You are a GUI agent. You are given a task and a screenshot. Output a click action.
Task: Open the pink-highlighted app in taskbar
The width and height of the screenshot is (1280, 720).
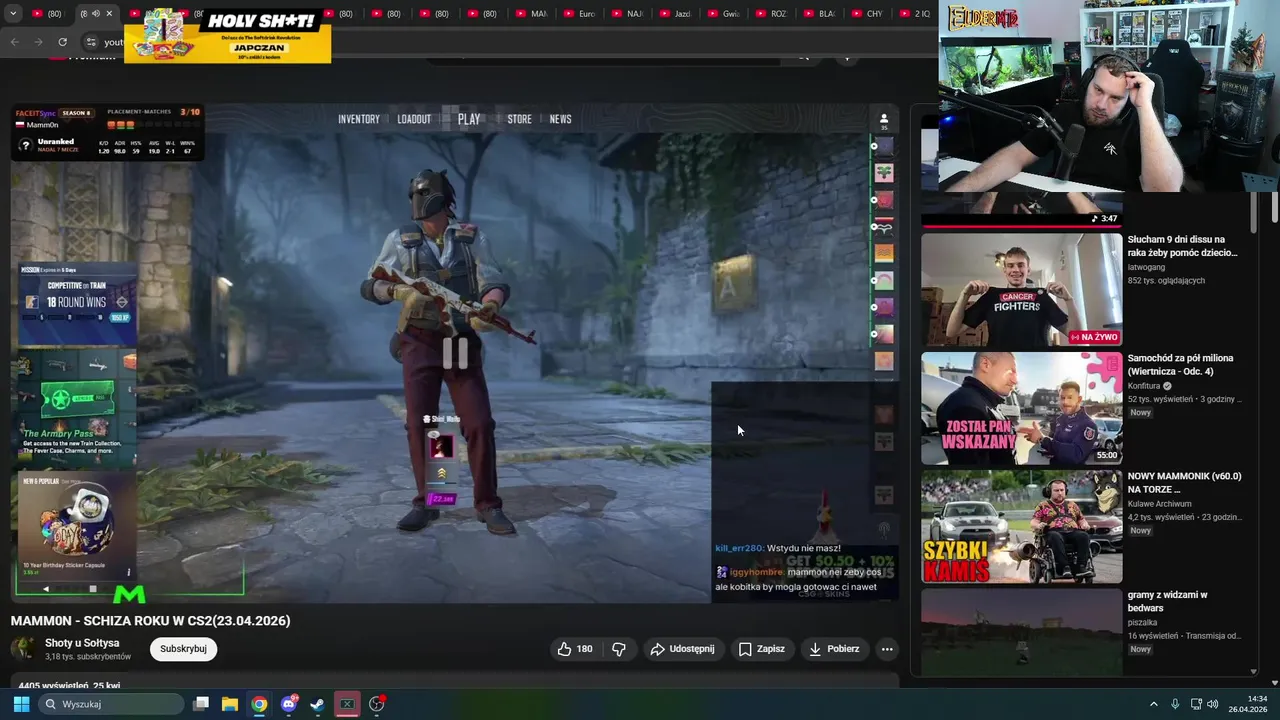coord(347,704)
